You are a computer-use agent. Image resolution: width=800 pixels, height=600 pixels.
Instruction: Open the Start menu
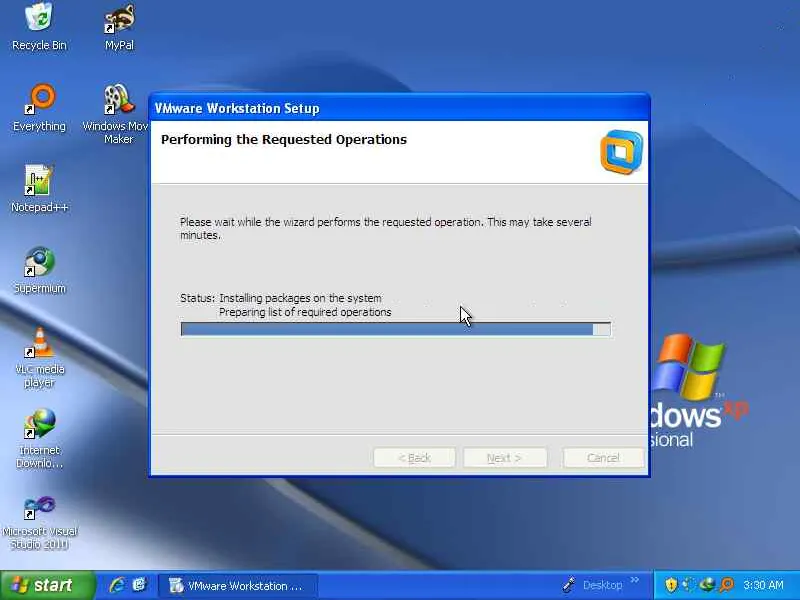[47, 585]
